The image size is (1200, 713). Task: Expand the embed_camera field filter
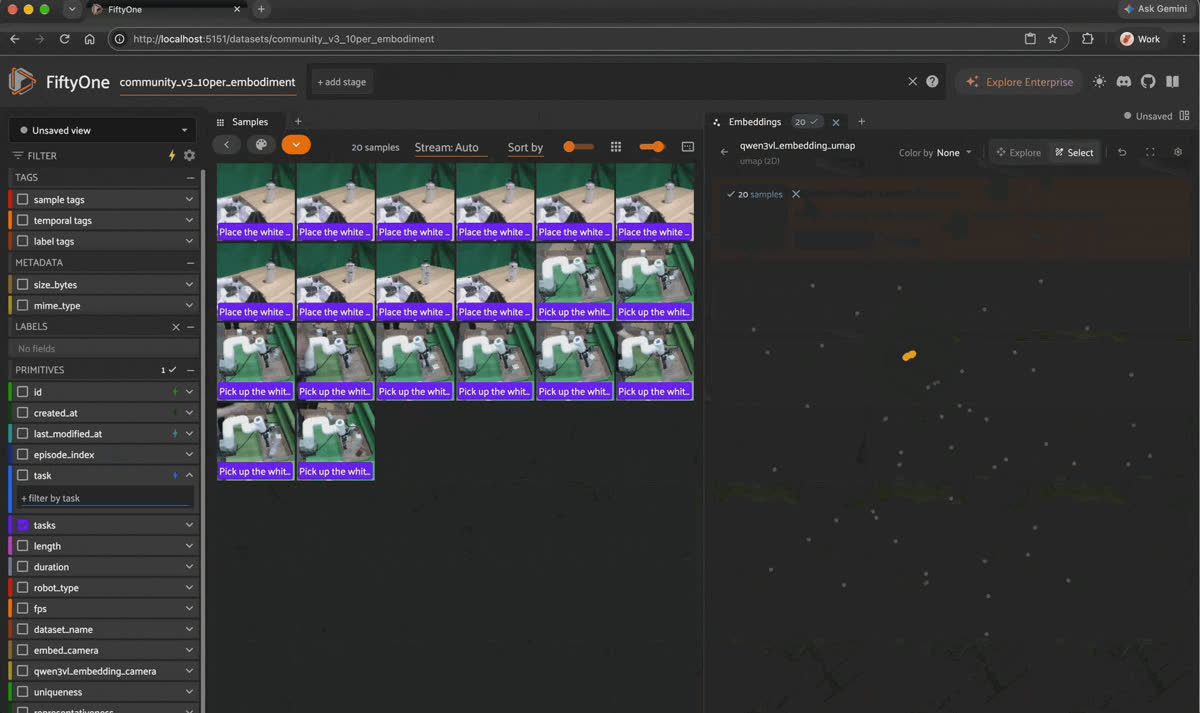point(189,651)
